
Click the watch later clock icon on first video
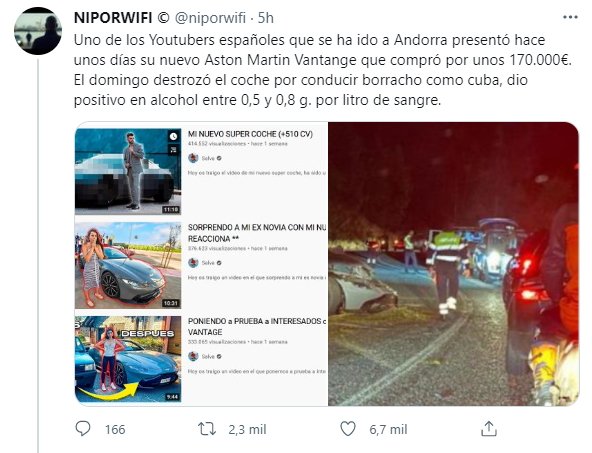[173, 137]
